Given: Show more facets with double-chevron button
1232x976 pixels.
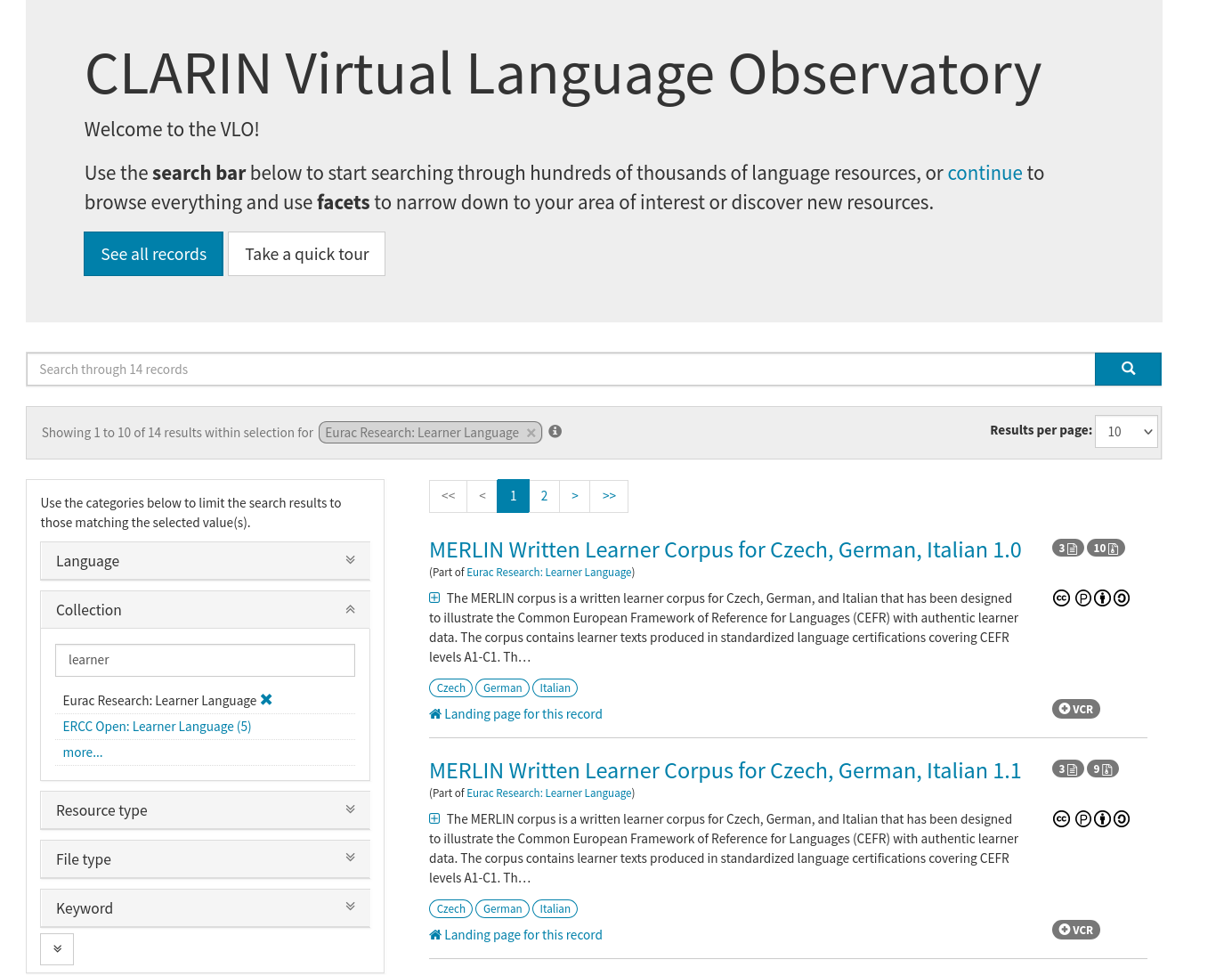Looking at the screenshot, I should pyautogui.click(x=57, y=949).
